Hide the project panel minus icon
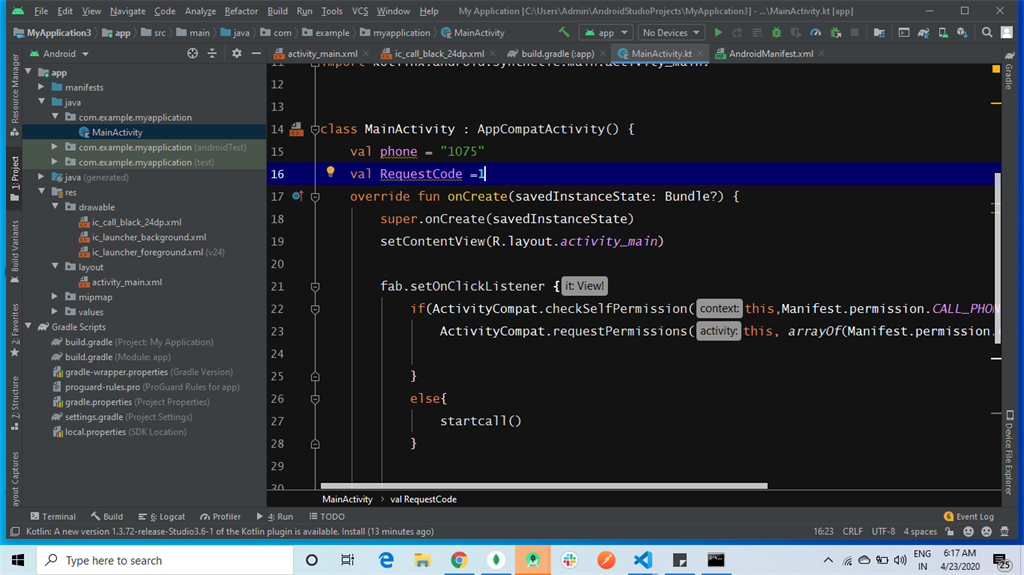This screenshot has width=1024, height=575. (256, 54)
